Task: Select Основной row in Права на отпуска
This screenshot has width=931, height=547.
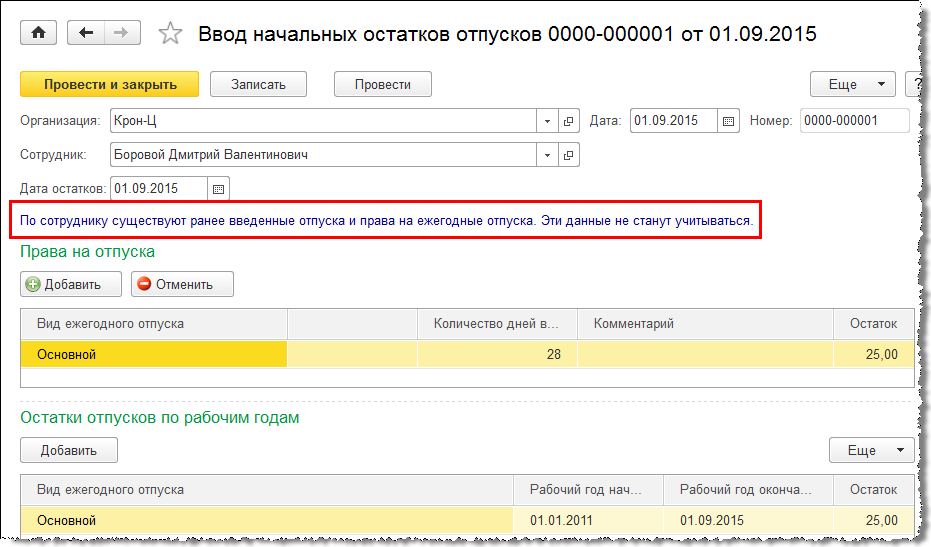Action: point(154,355)
